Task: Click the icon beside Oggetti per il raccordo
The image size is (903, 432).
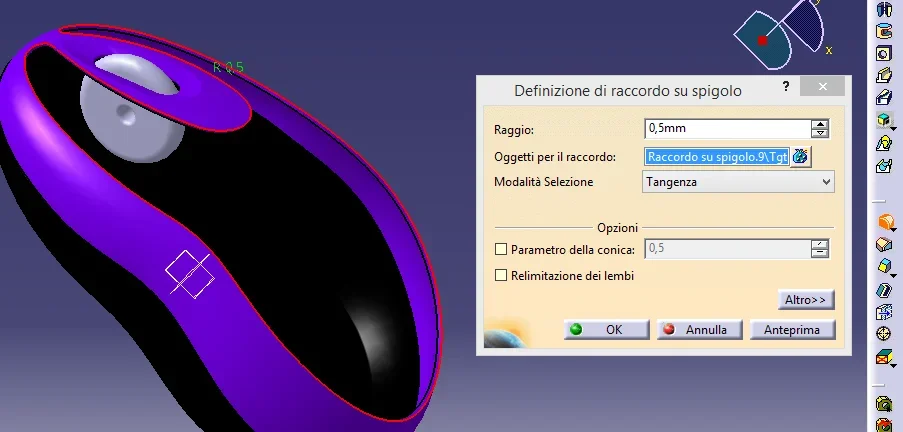Action: tap(800, 157)
